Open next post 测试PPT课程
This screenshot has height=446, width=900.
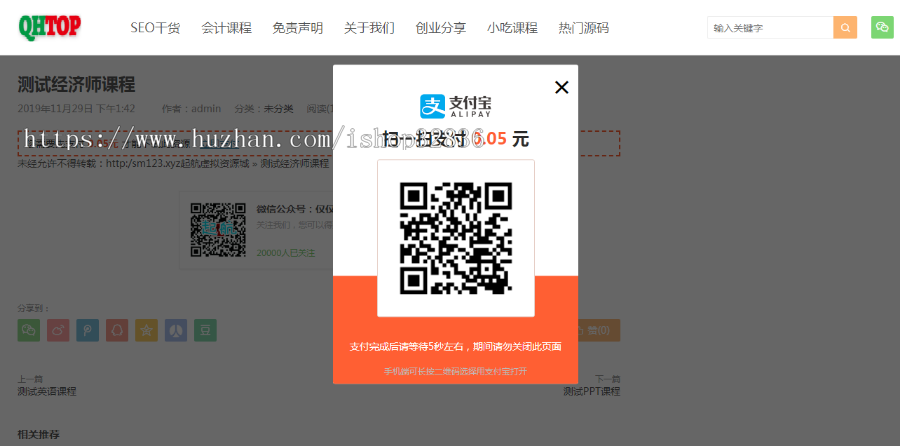[591, 391]
